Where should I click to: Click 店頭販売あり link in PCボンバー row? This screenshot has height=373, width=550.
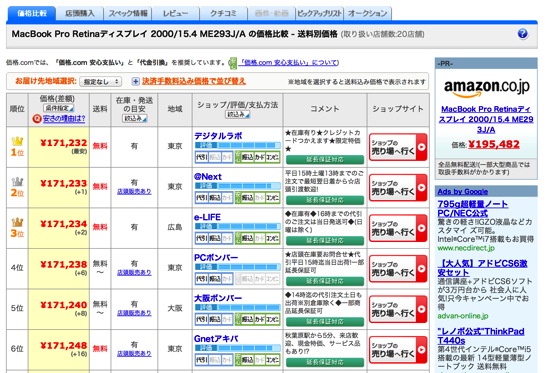[x=134, y=273]
